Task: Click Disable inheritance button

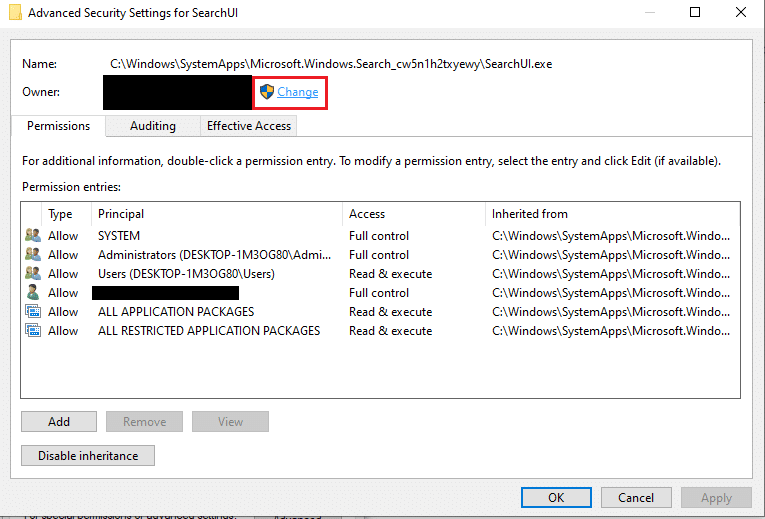Action: point(88,456)
